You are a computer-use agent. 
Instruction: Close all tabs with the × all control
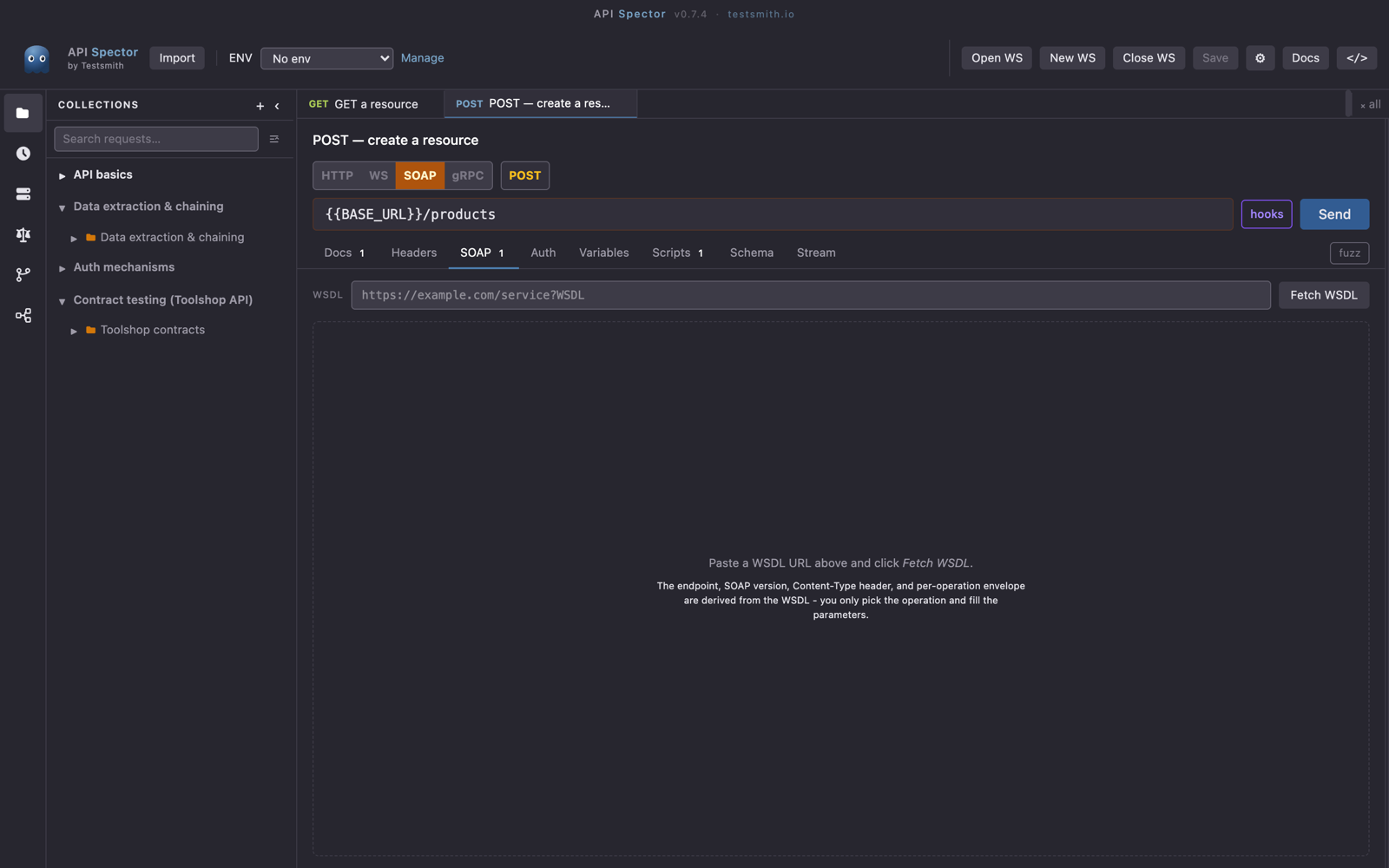point(1370,104)
